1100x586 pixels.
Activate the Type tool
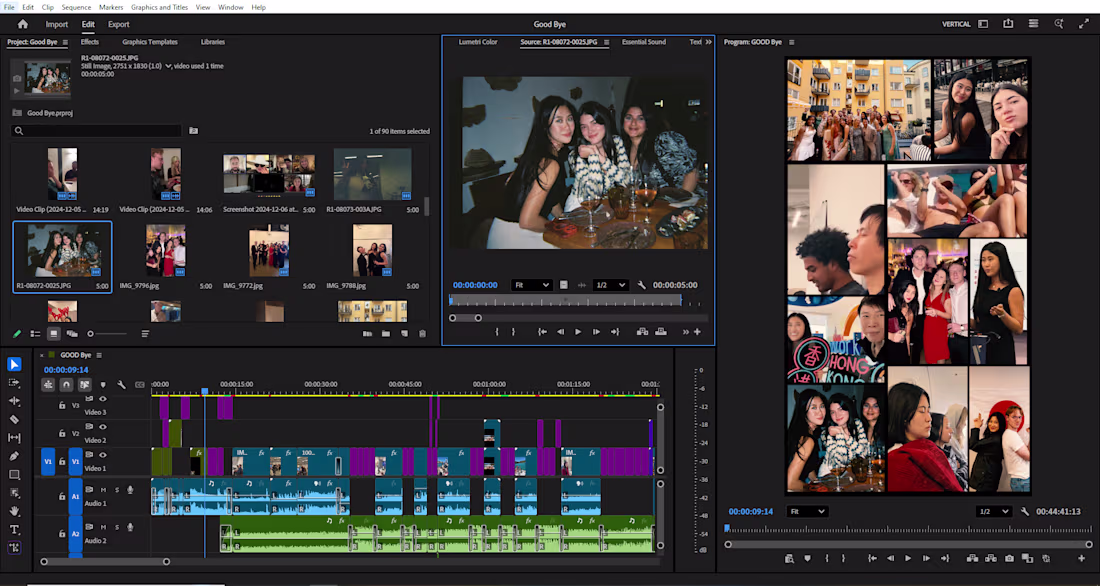pos(14,529)
